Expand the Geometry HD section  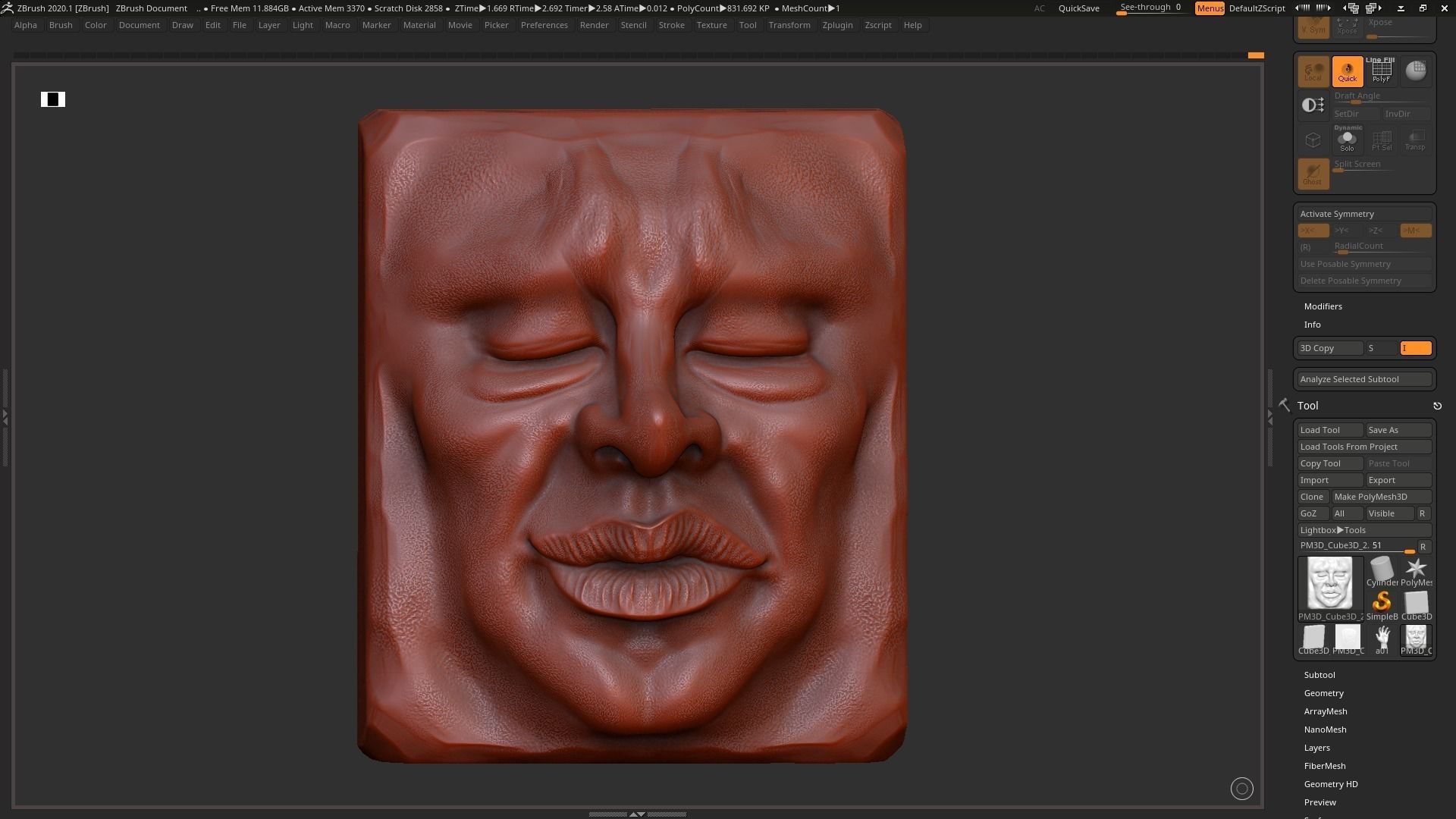click(1330, 784)
